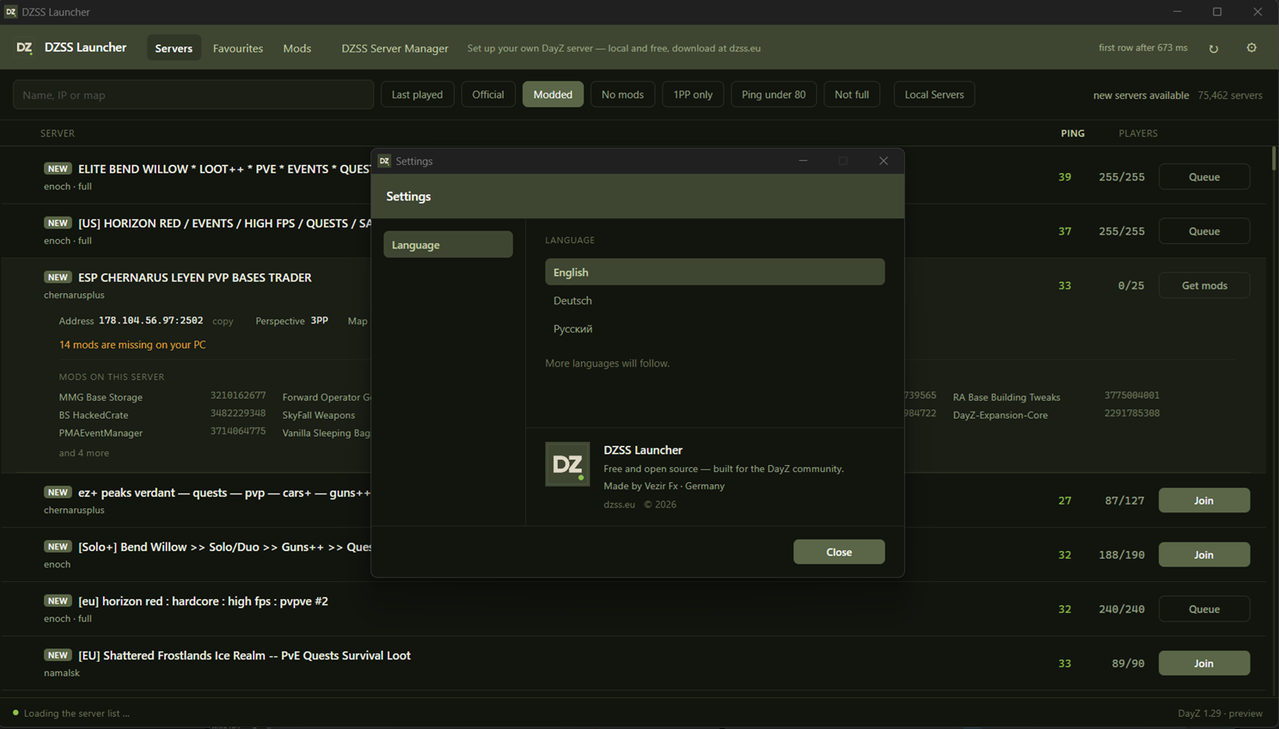Maximize the DZSS Launcher main window
This screenshot has width=1279, height=729.
pos(1217,12)
